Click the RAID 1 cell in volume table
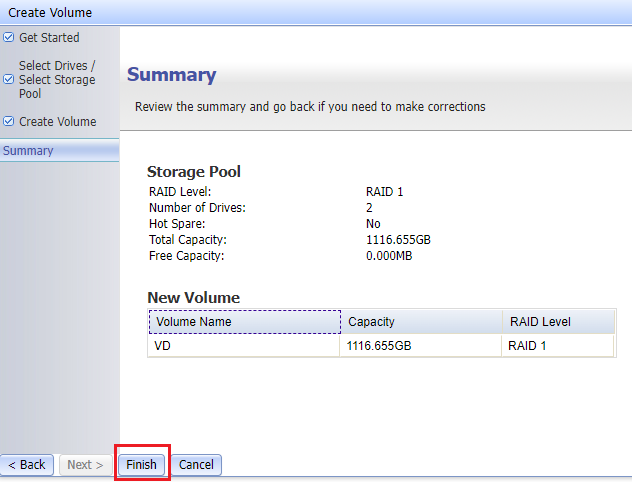632x482 pixels. (556, 345)
